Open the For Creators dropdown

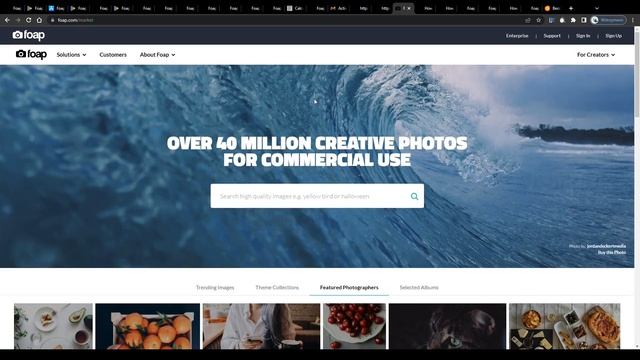pos(596,55)
